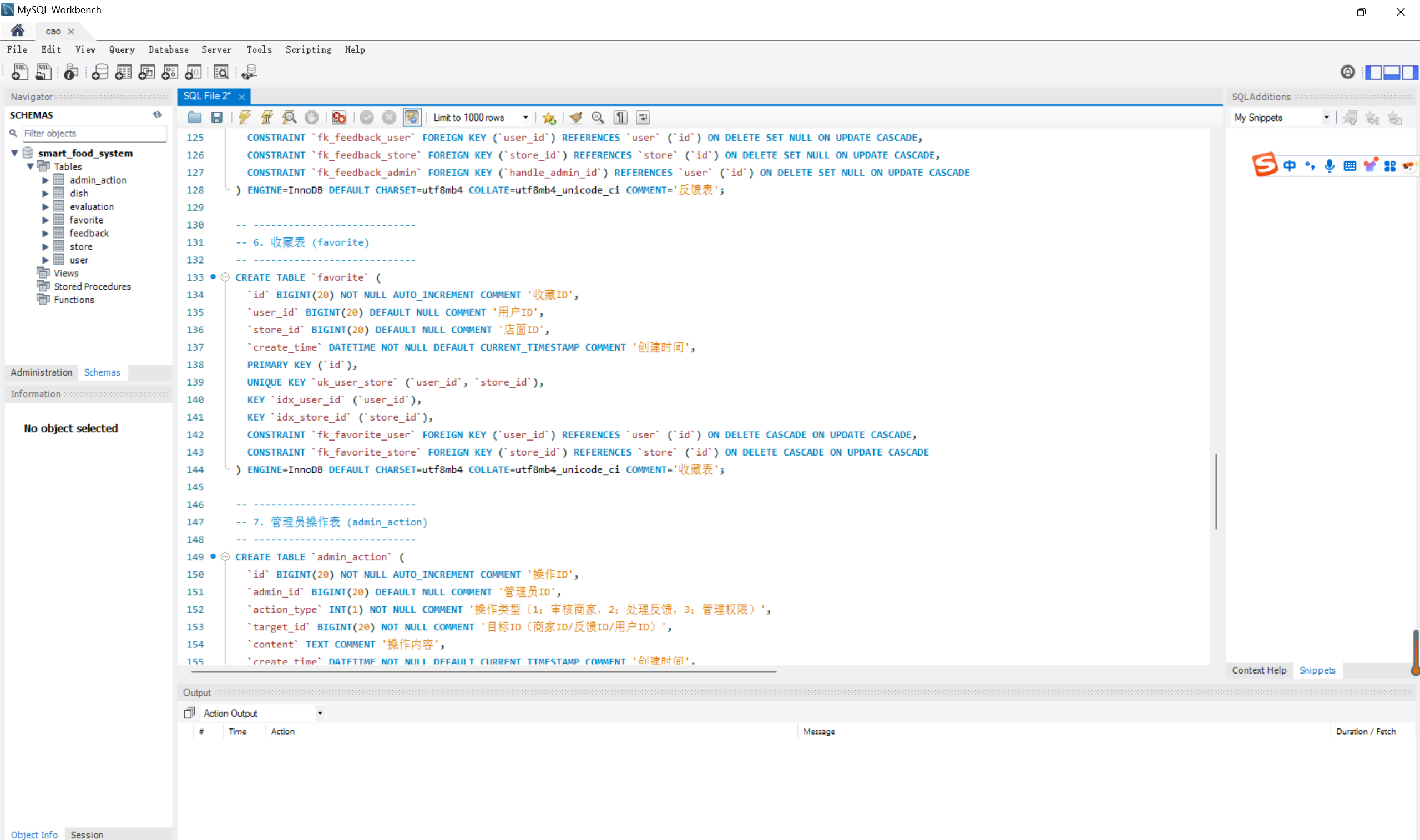The image size is (1420, 840).
Task: Open the Action Output dropdown
Action: tap(320, 713)
